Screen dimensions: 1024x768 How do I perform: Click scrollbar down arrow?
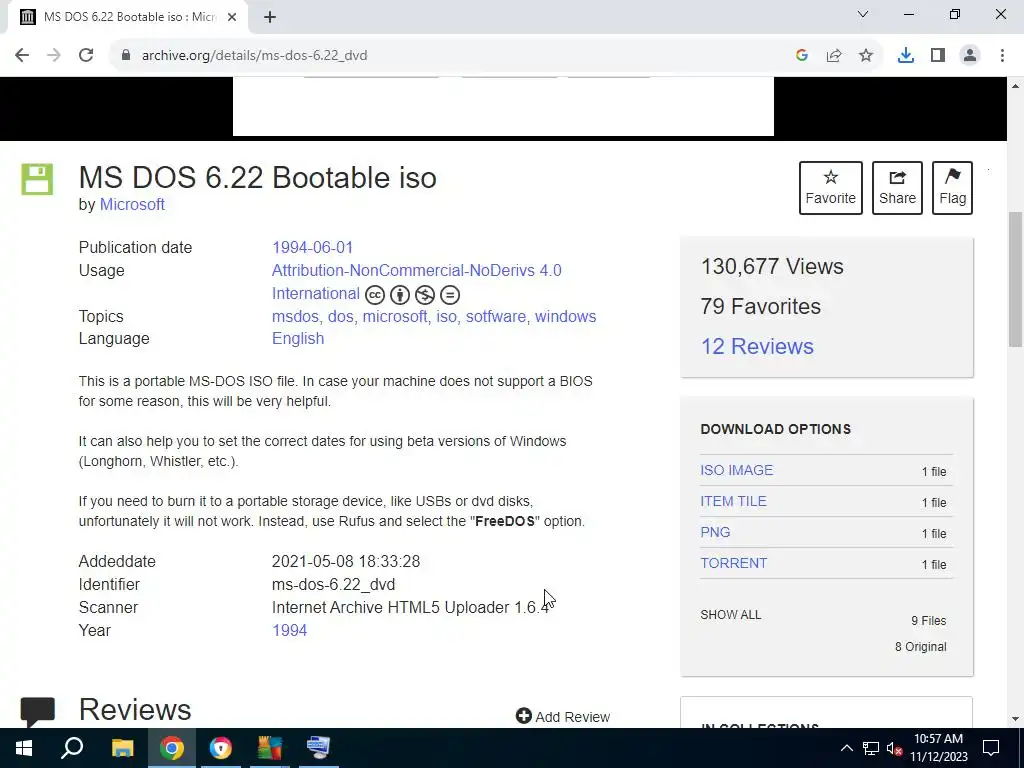pyautogui.click(x=1016, y=720)
